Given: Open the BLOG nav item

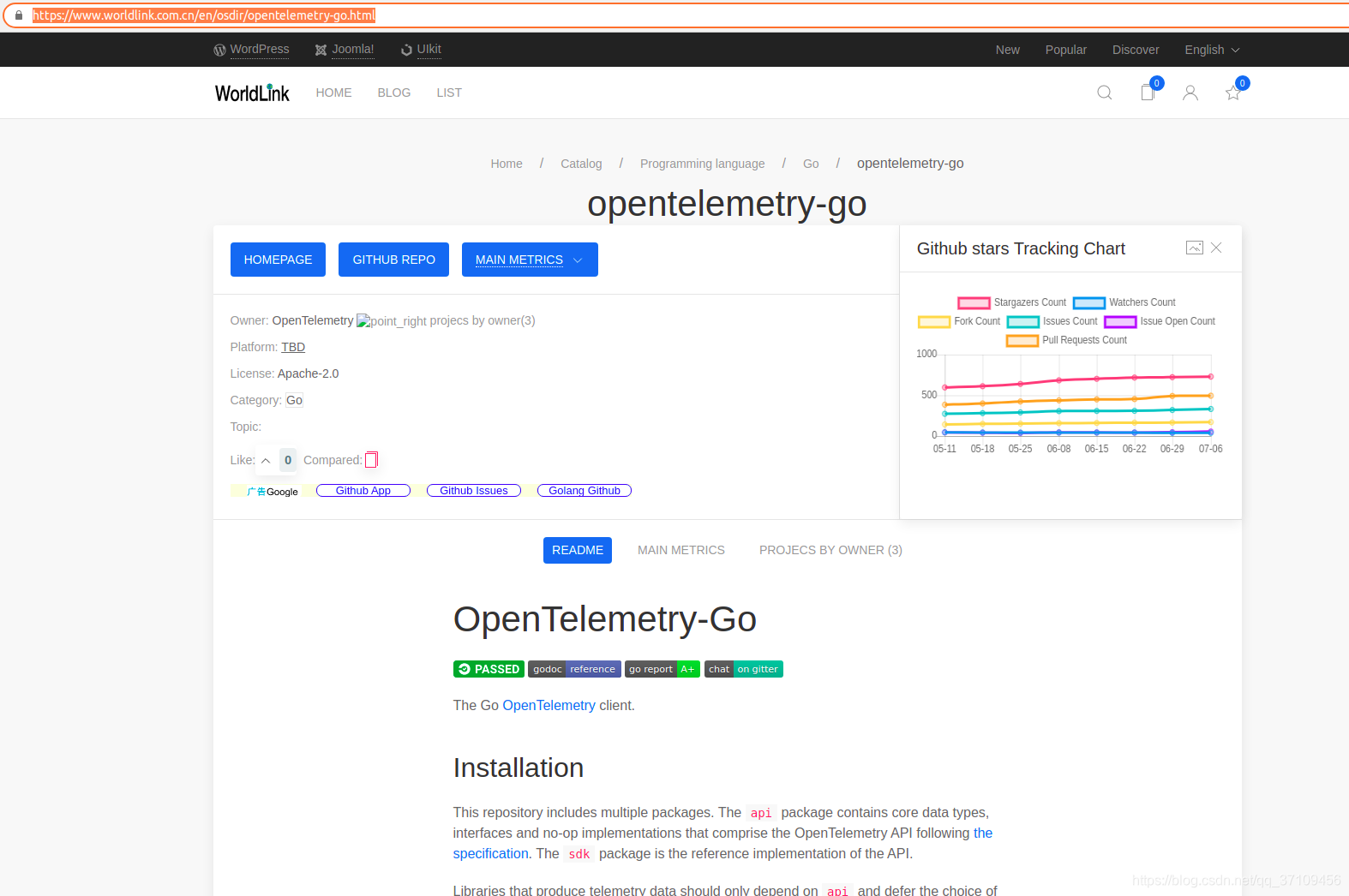Looking at the screenshot, I should [394, 93].
